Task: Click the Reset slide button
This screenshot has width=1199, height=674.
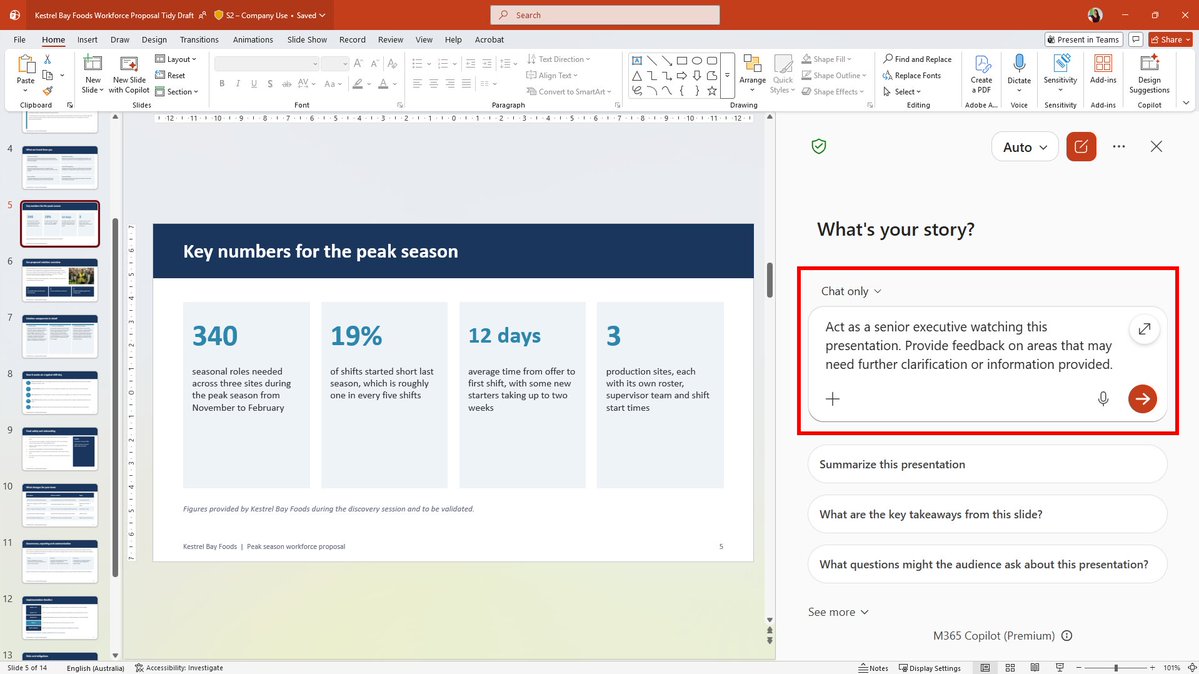Action: point(171,75)
